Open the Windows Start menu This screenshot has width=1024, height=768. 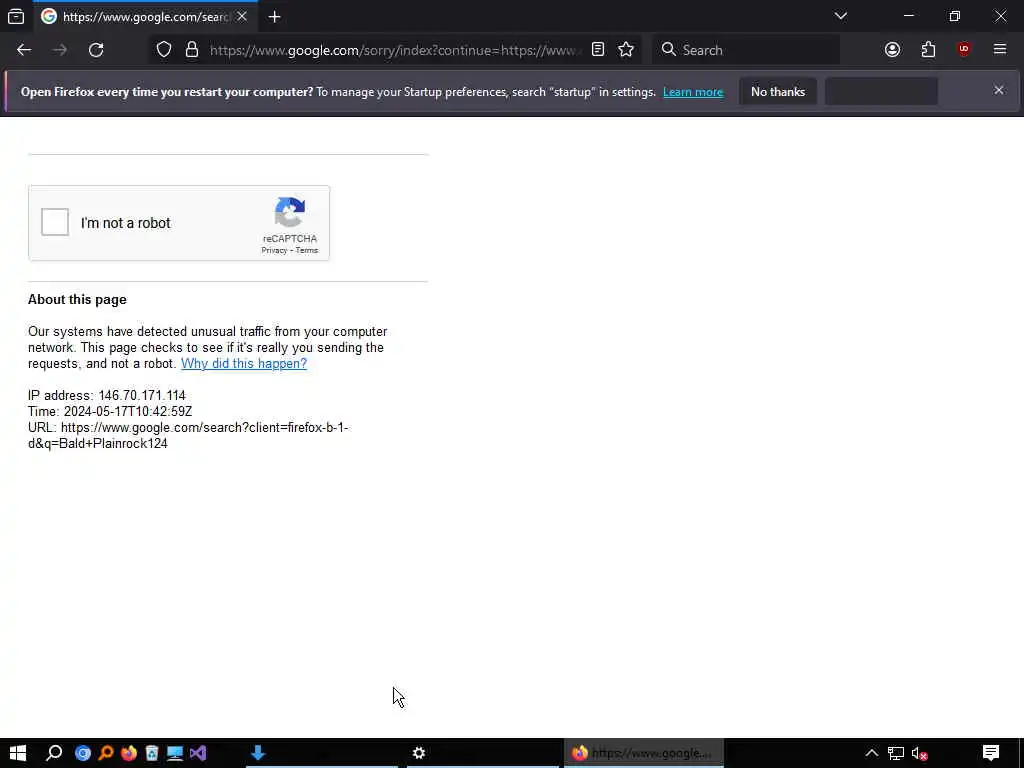[18, 753]
